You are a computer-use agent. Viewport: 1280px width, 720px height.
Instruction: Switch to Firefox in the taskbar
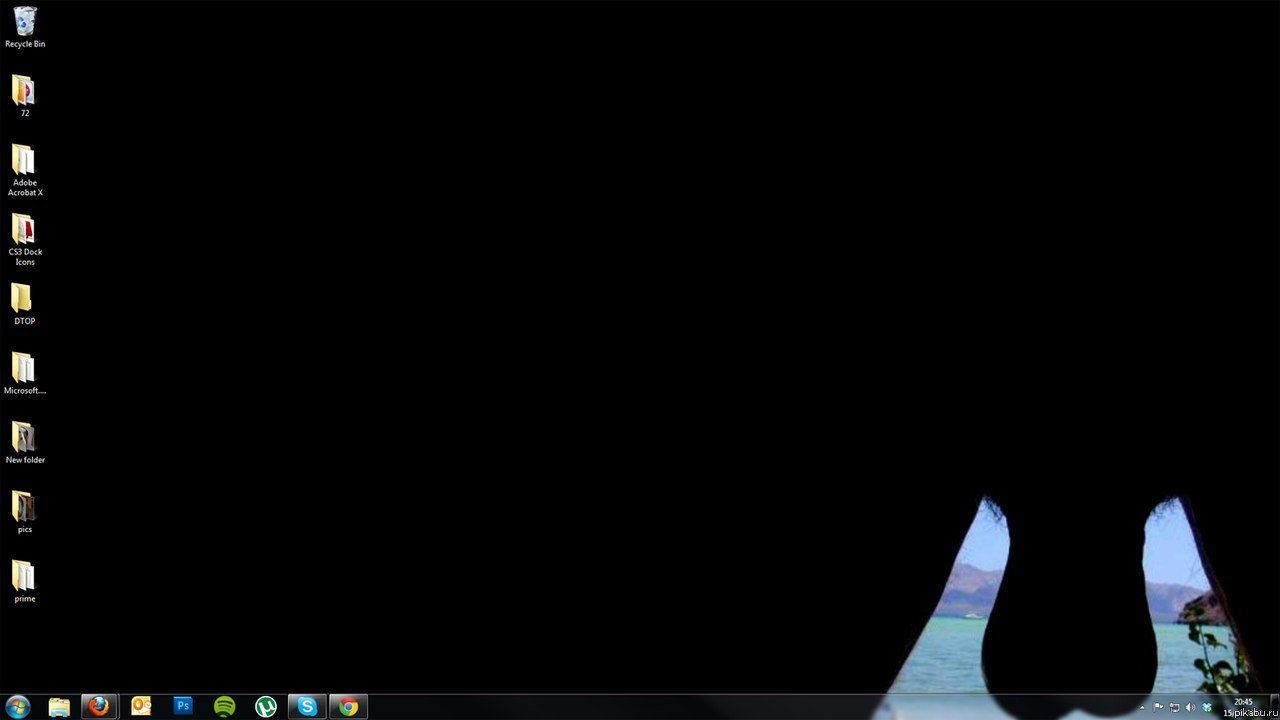pos(99,707)
